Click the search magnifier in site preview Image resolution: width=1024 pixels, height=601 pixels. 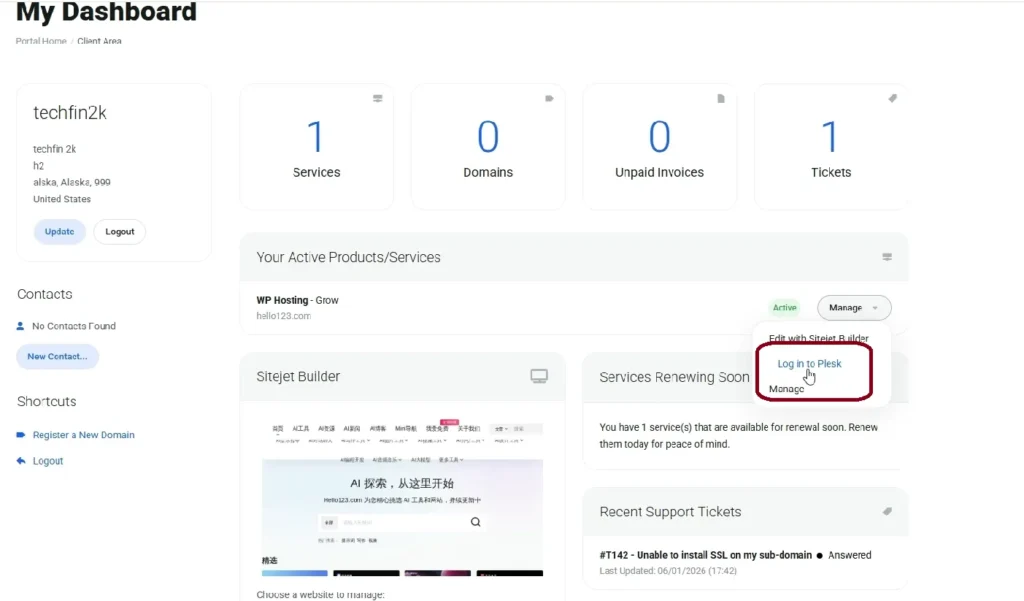tap(475, 522)
